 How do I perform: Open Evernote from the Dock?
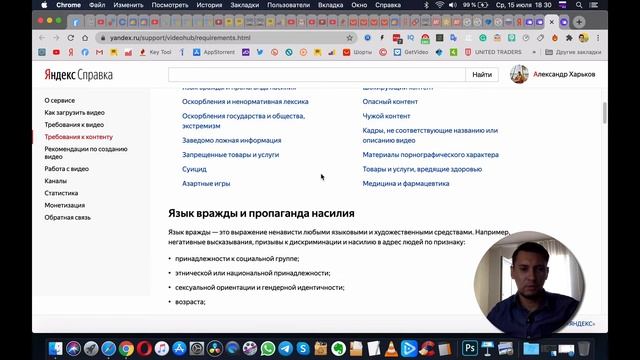point(338,349)
